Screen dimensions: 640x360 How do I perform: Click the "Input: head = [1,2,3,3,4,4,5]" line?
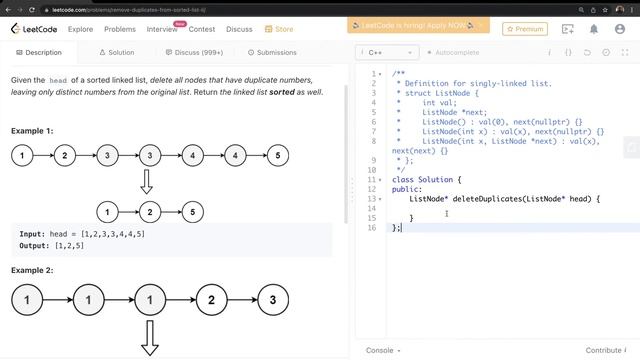82,234
